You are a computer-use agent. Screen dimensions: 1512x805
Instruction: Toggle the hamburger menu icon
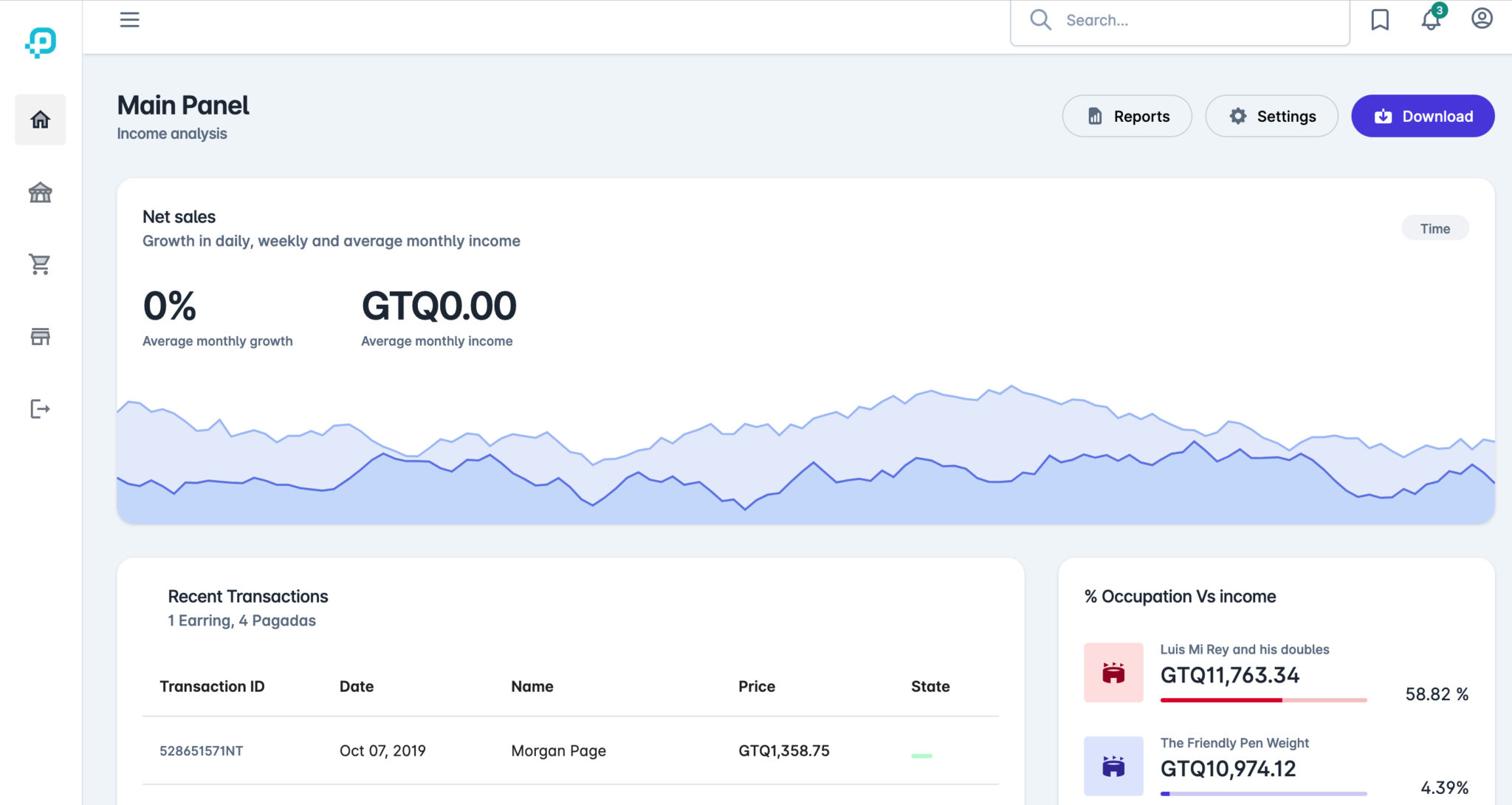point(129,20)
